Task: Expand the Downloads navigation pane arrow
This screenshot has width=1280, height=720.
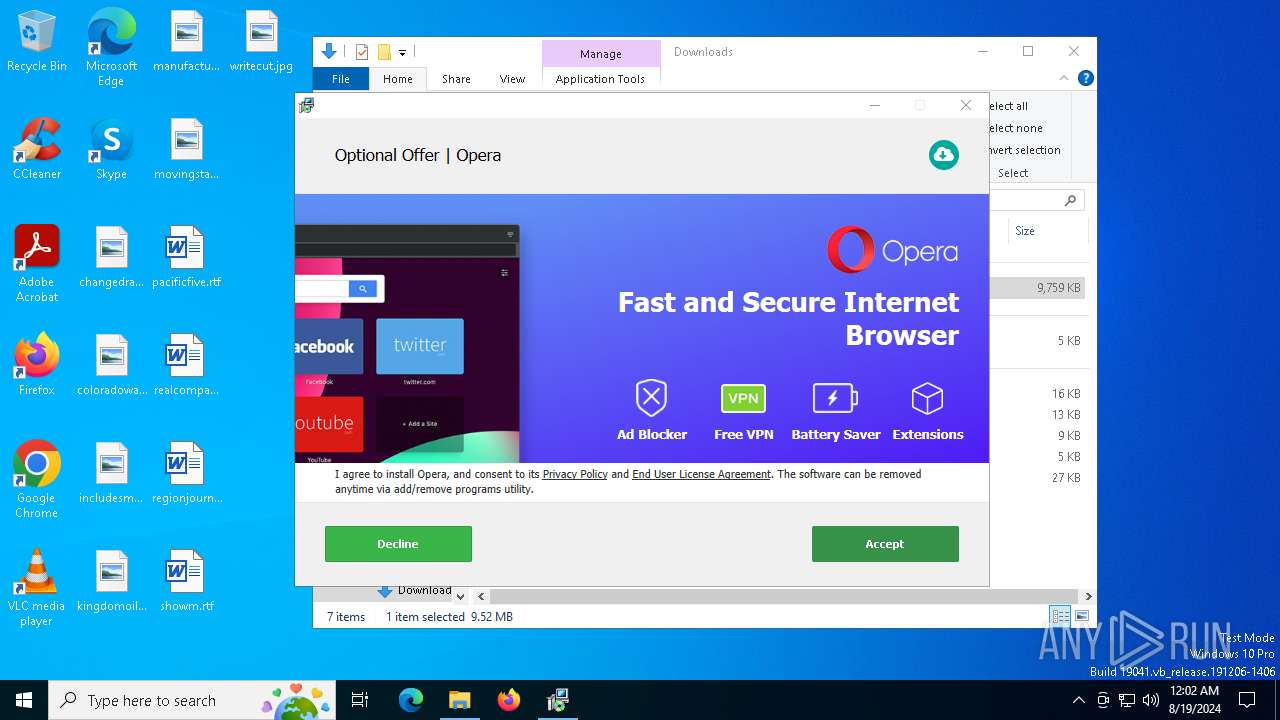Action: pyautogui.click(x=460, y=596)
